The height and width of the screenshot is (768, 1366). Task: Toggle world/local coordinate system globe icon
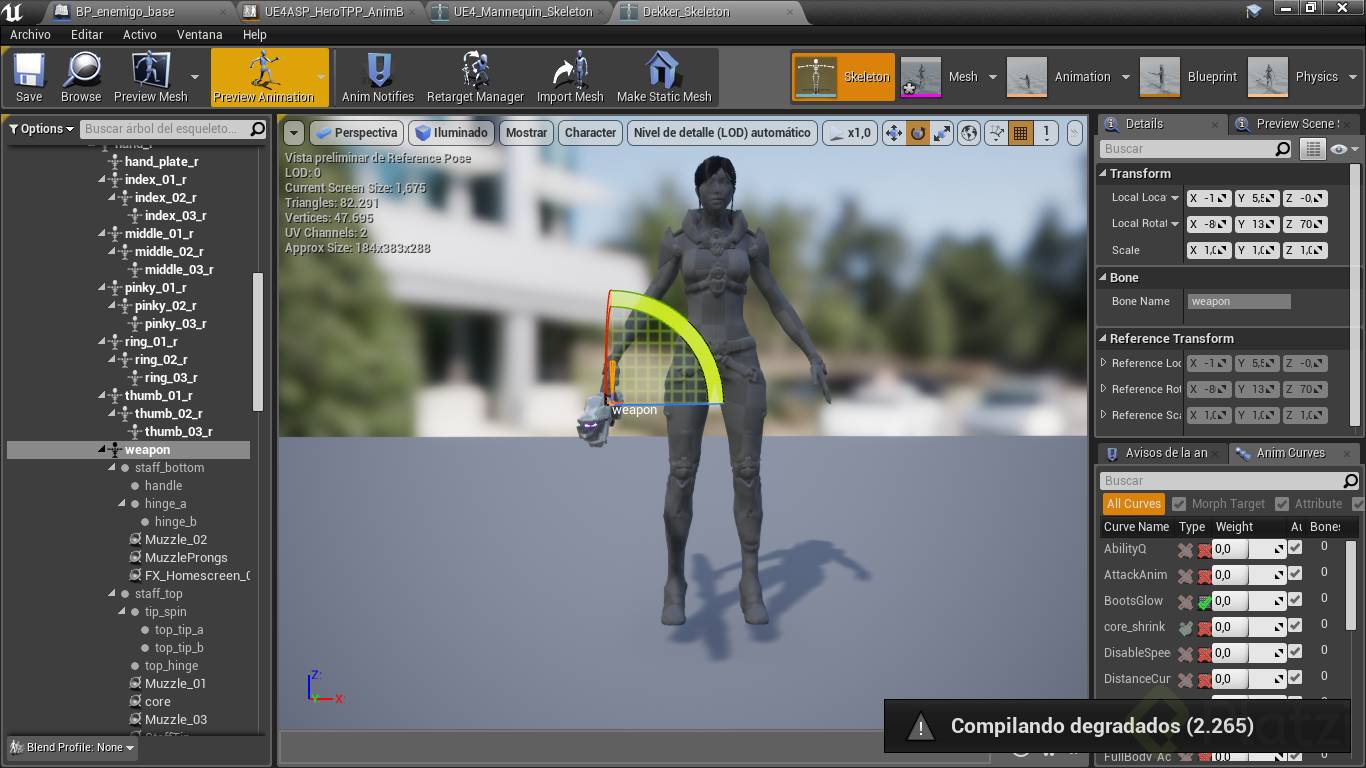click(968, 133)
